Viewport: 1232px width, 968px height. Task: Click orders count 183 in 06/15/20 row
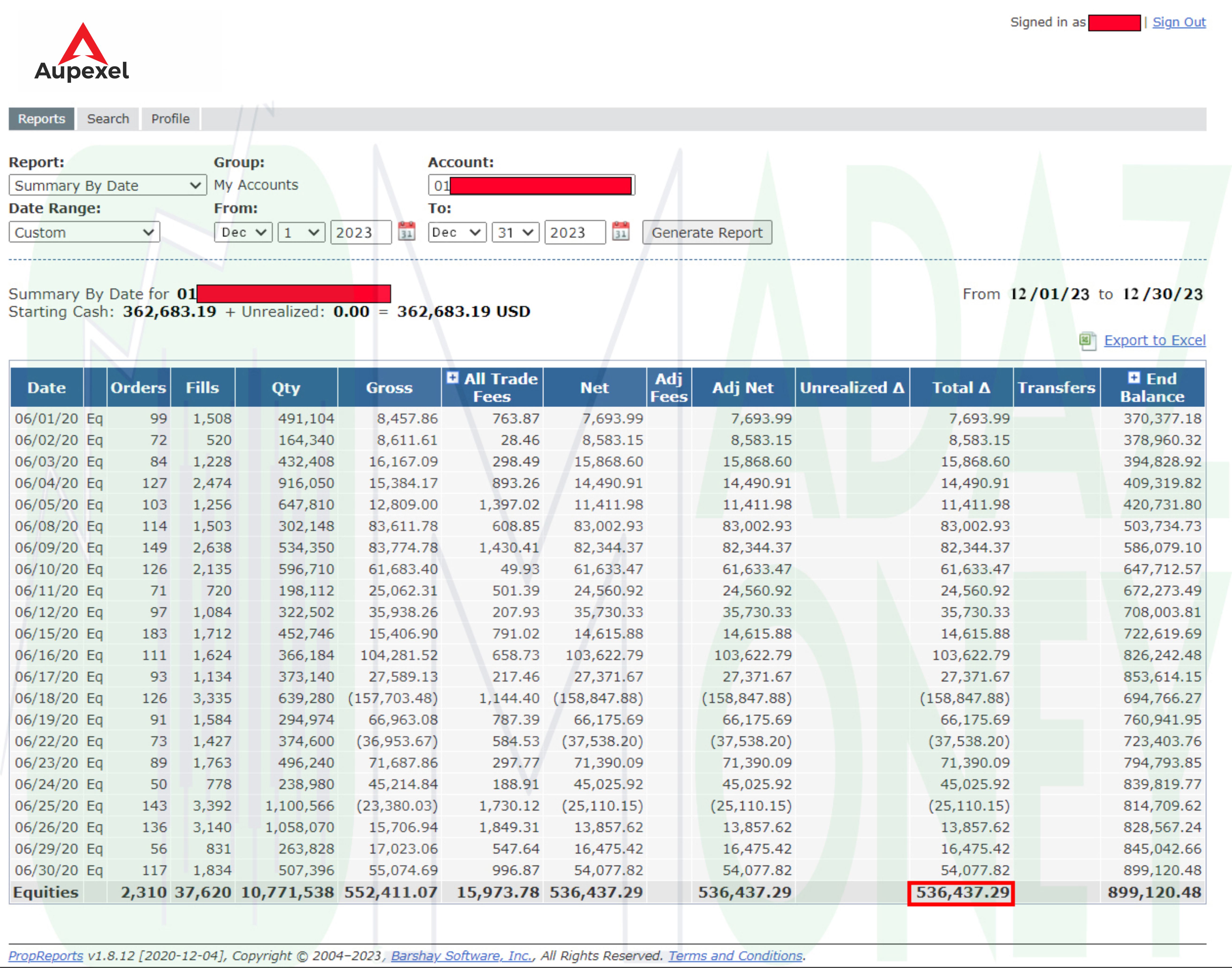[154, 634]
